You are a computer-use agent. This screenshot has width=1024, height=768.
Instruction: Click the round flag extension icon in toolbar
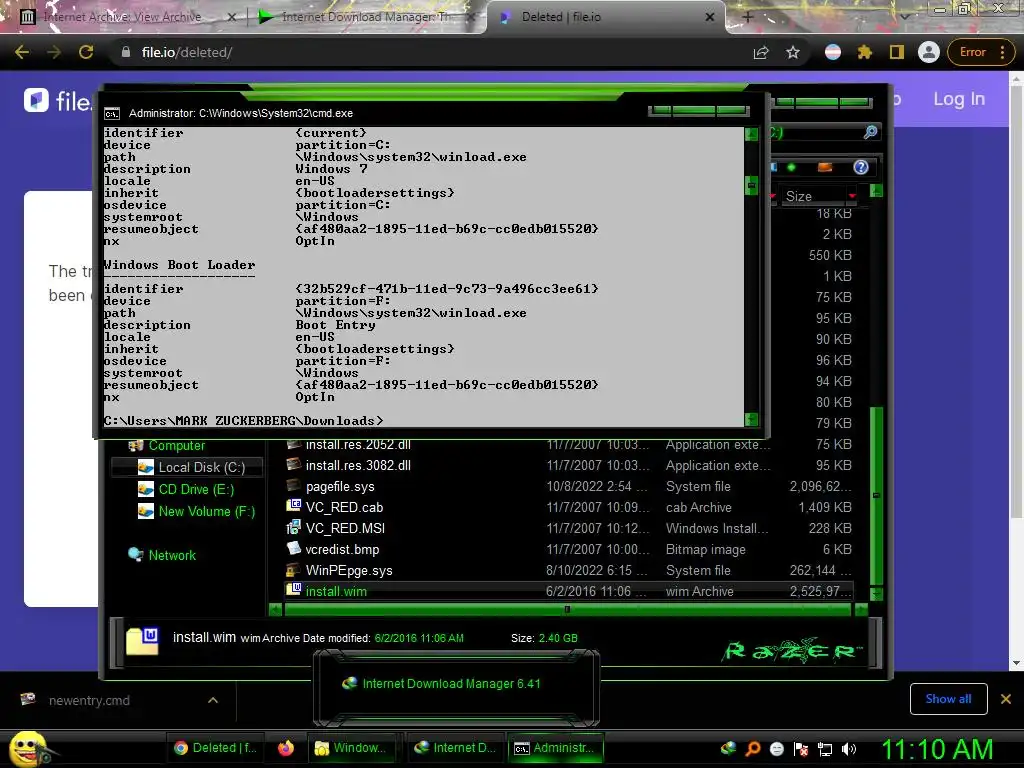point(833,52)
